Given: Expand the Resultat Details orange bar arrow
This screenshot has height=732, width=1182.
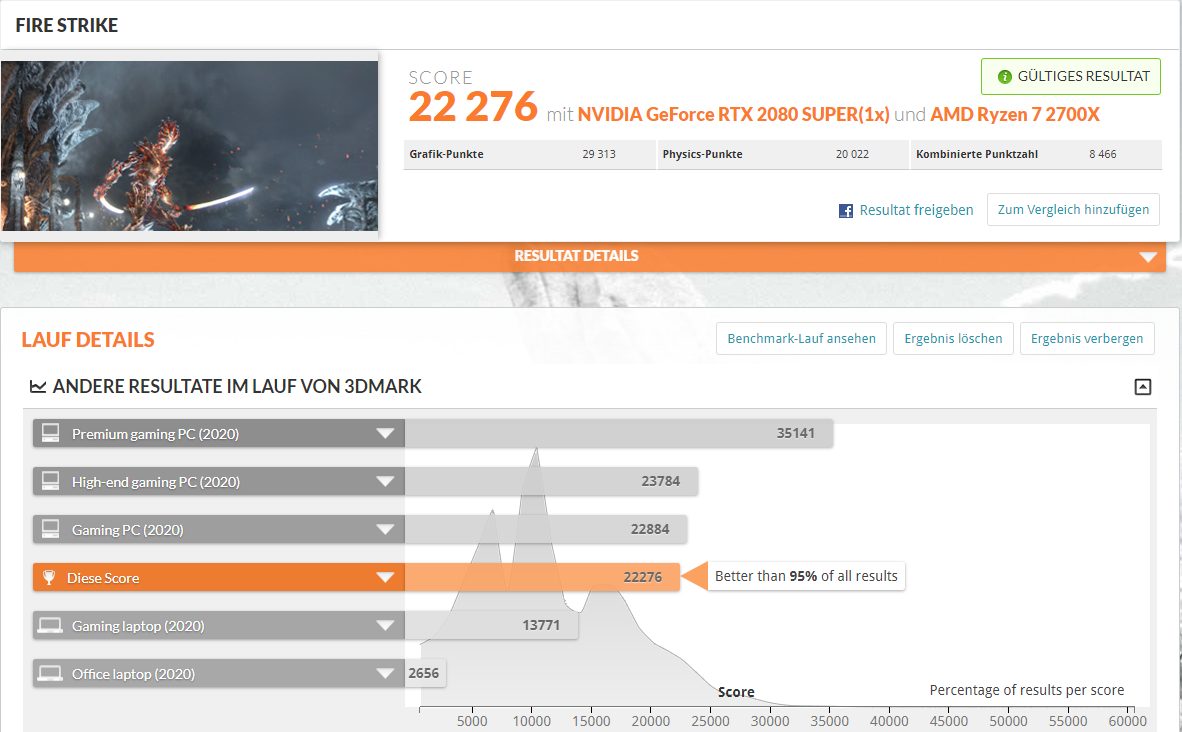Looking at the screenshot, I should [x=1147, y=257].
